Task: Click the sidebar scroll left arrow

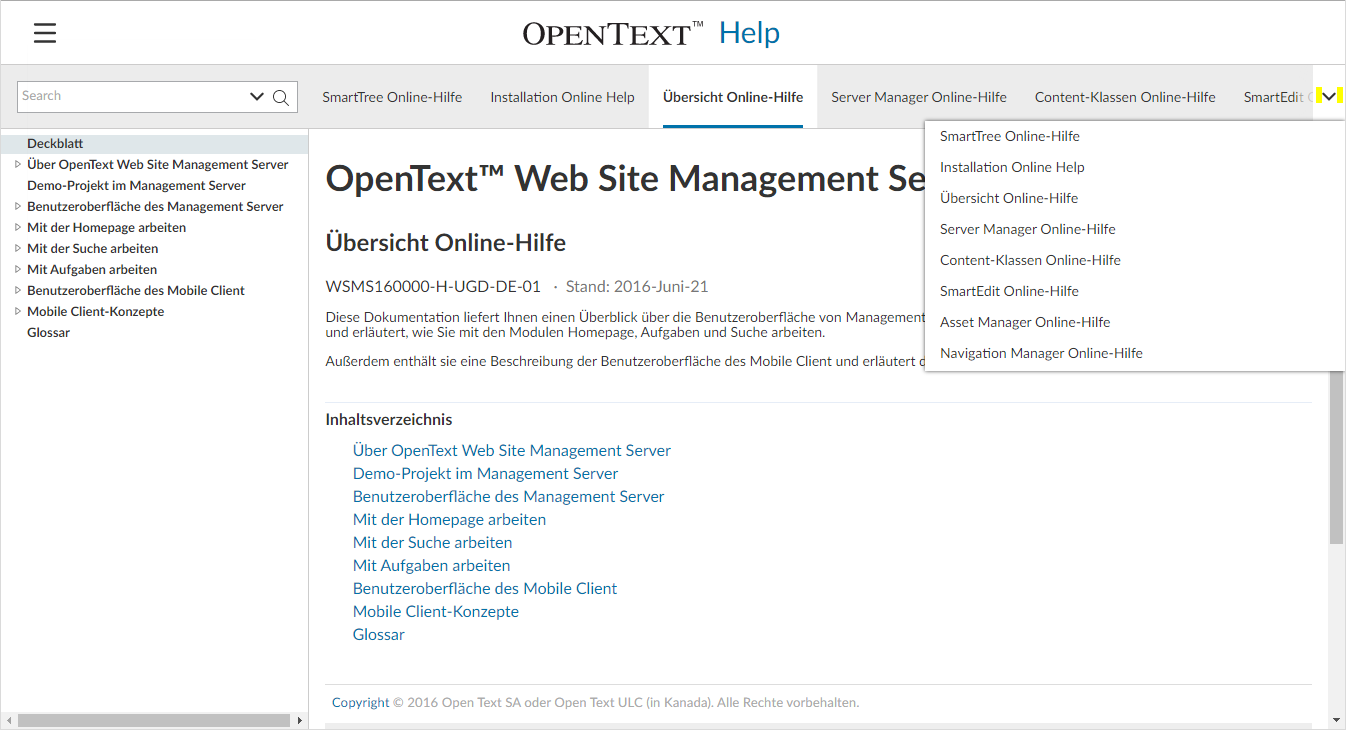Action: pos(8,720)
